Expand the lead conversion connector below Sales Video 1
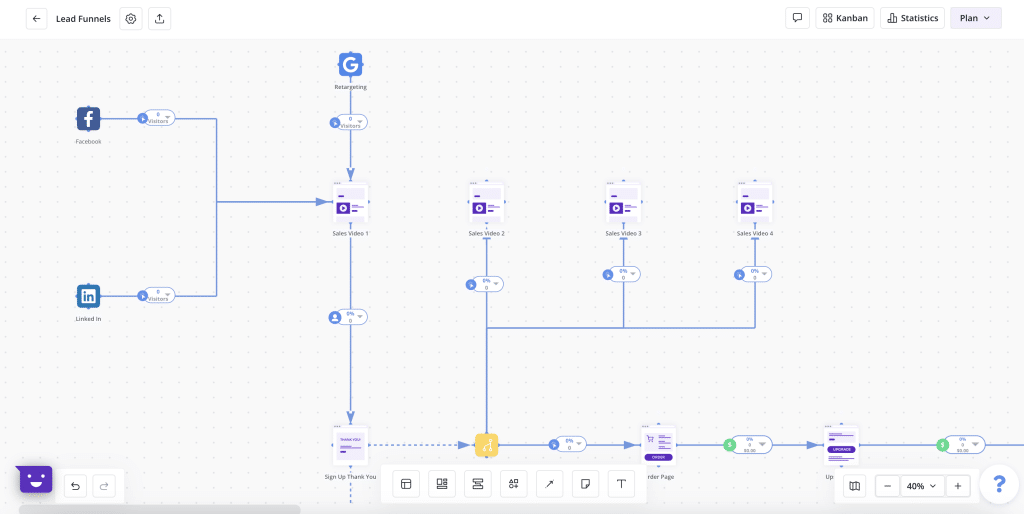Viewport: 1024px width, 514px height. pos(360,317)
